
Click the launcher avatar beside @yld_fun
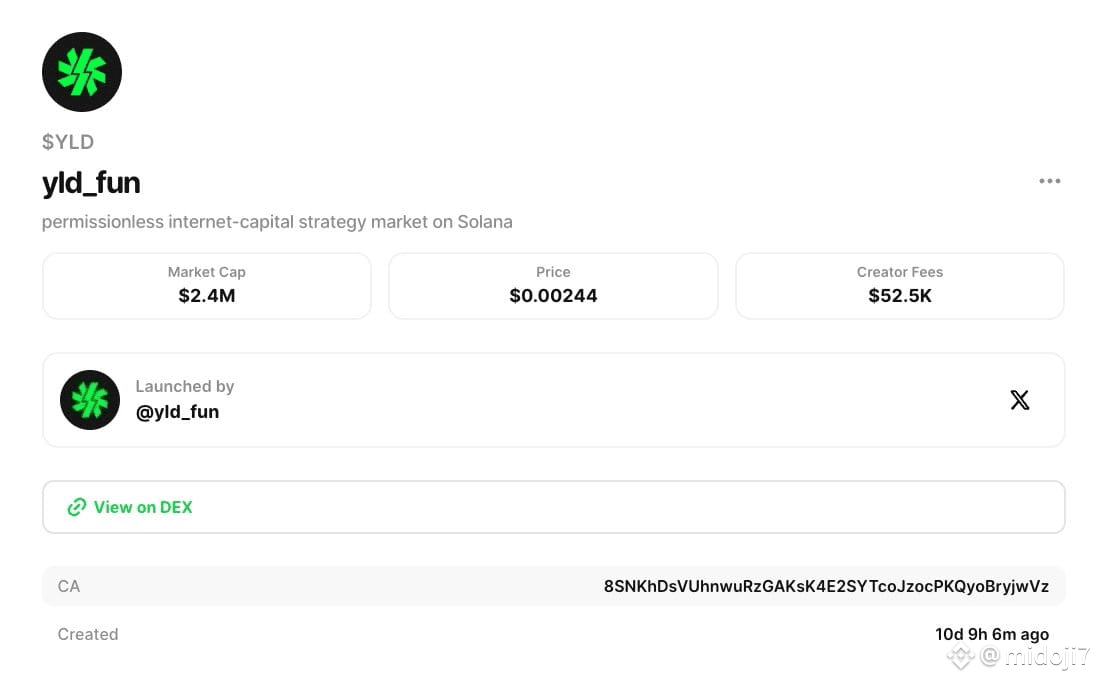[90, 400]
